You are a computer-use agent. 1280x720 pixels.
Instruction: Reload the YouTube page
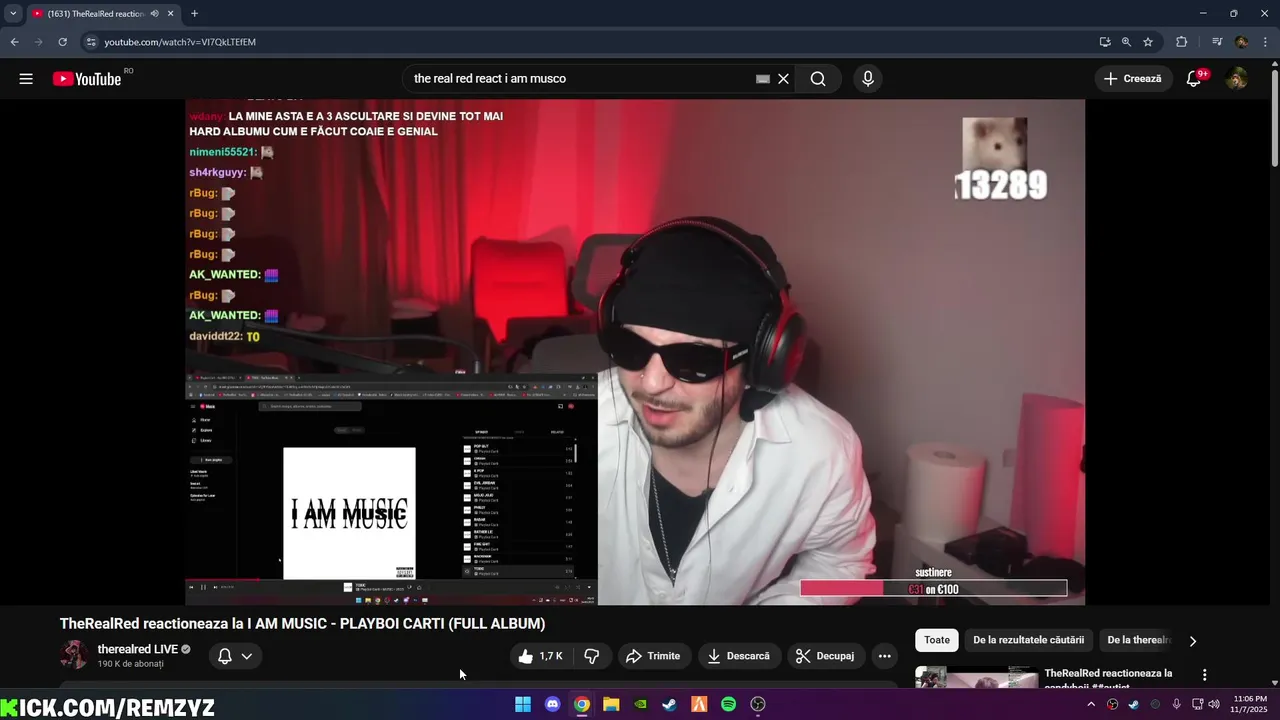pyautogui.click(x=62, y=42)
